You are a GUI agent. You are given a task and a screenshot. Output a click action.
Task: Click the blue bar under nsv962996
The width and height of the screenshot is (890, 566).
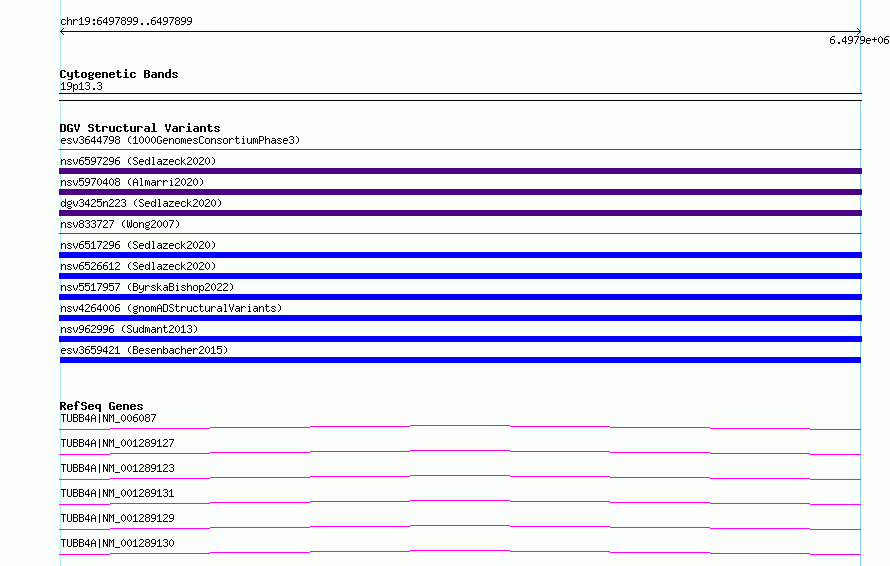pyautogui.click(x=460, y=339)
